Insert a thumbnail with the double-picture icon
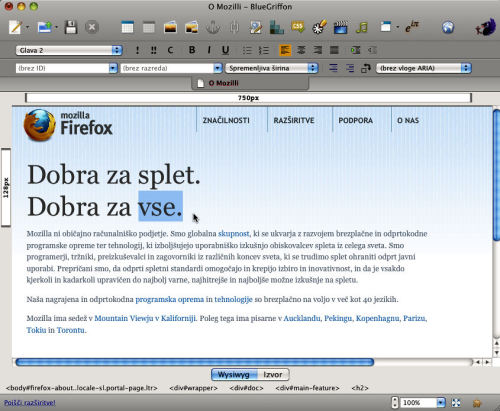 192,27
